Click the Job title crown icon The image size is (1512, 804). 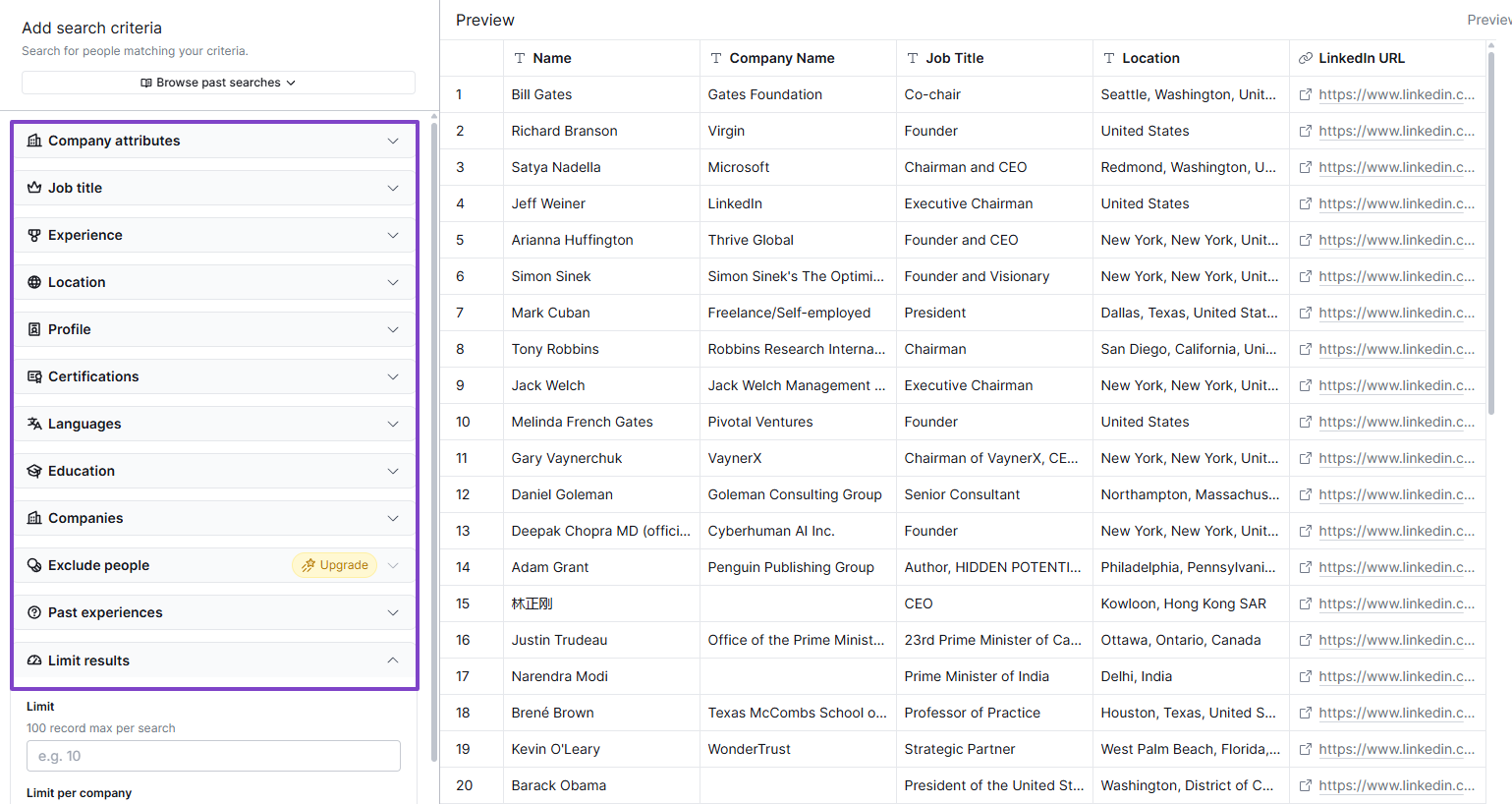[34, 188]
